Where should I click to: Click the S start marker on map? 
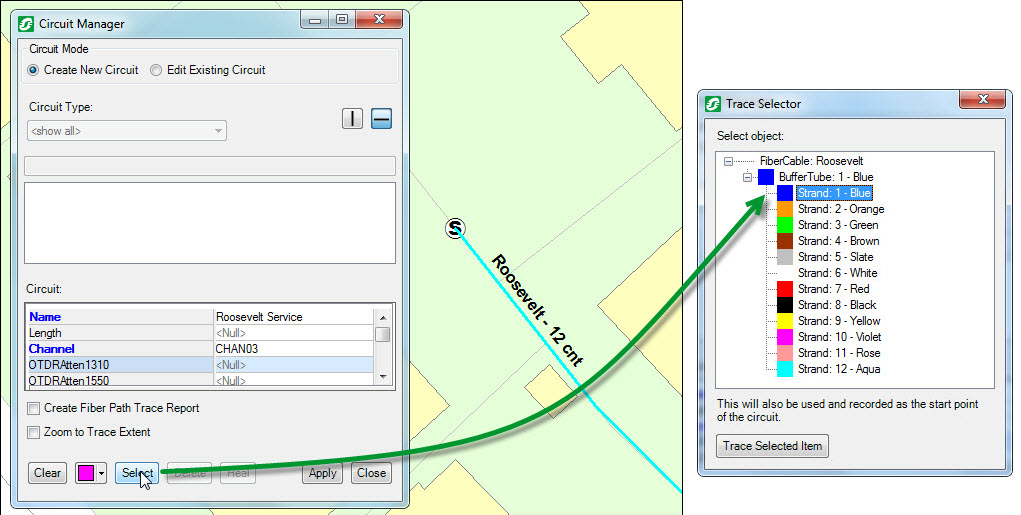456,229
